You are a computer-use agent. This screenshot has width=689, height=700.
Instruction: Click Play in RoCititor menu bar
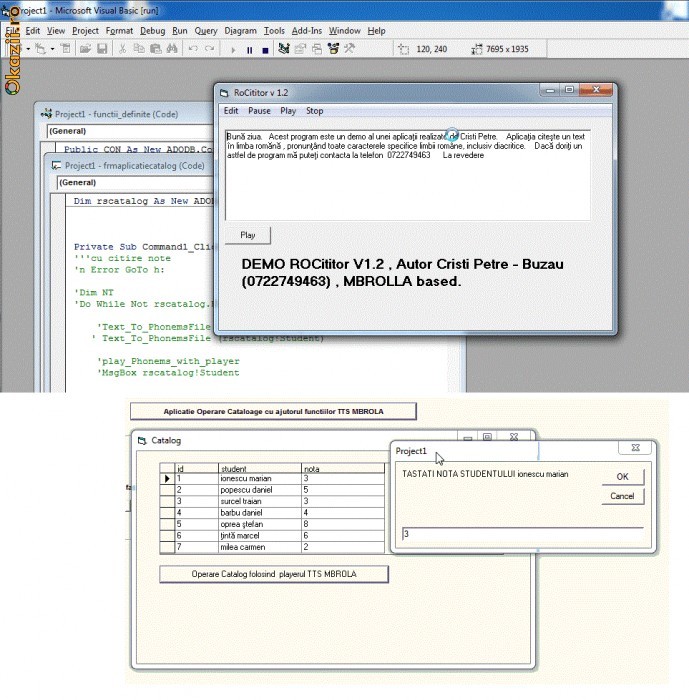tap(288, 111)
